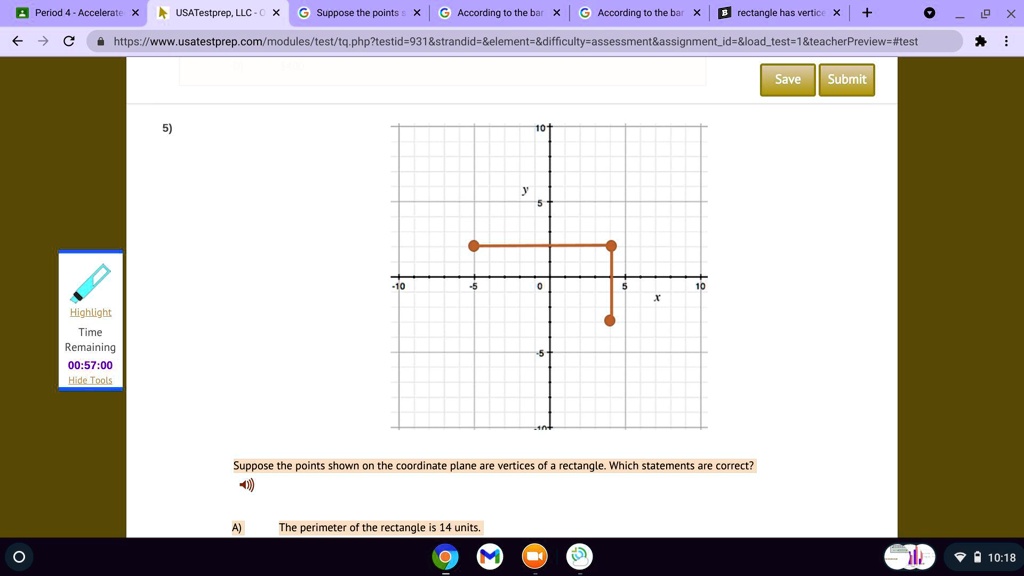Screen dimensions: 1024x576
Task: Reload the page with the refresh icon
Action: 67,41
